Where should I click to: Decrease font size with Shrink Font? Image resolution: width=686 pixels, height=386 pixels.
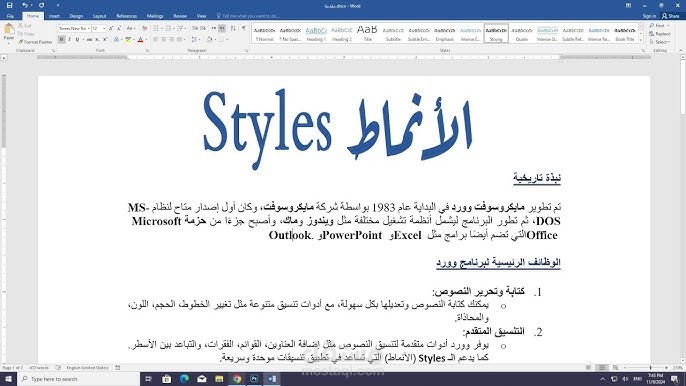(x=119, y=28)
